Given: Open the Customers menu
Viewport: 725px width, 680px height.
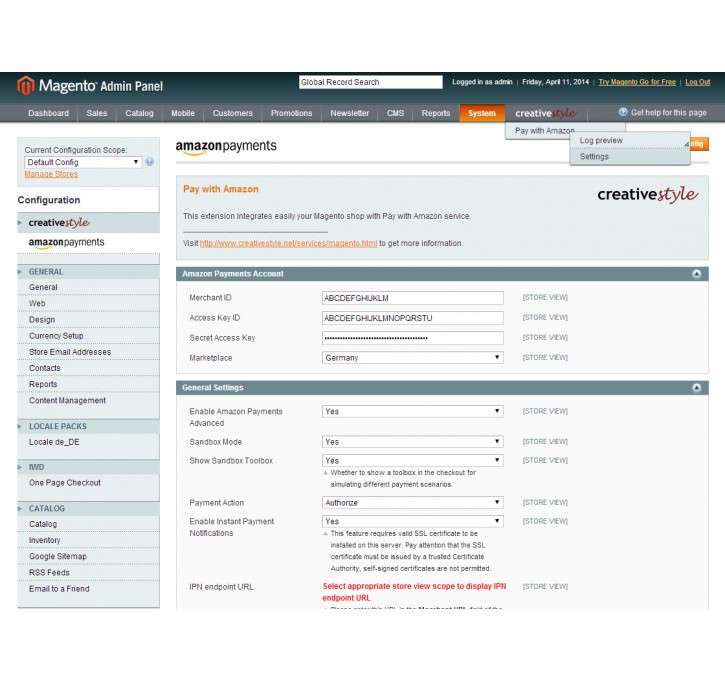Looking at the screenshot, I should pyautogui.click(x=233, y=113).
